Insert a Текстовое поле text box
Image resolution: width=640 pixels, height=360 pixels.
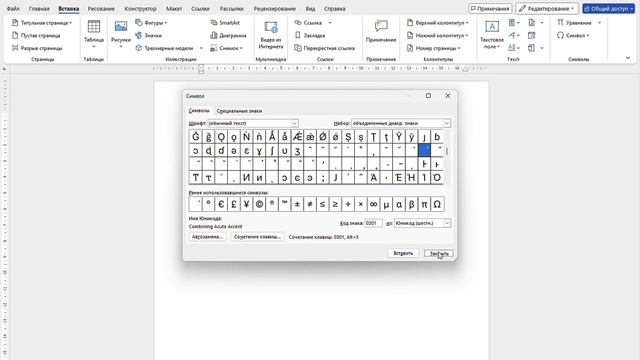click(492, 35)
